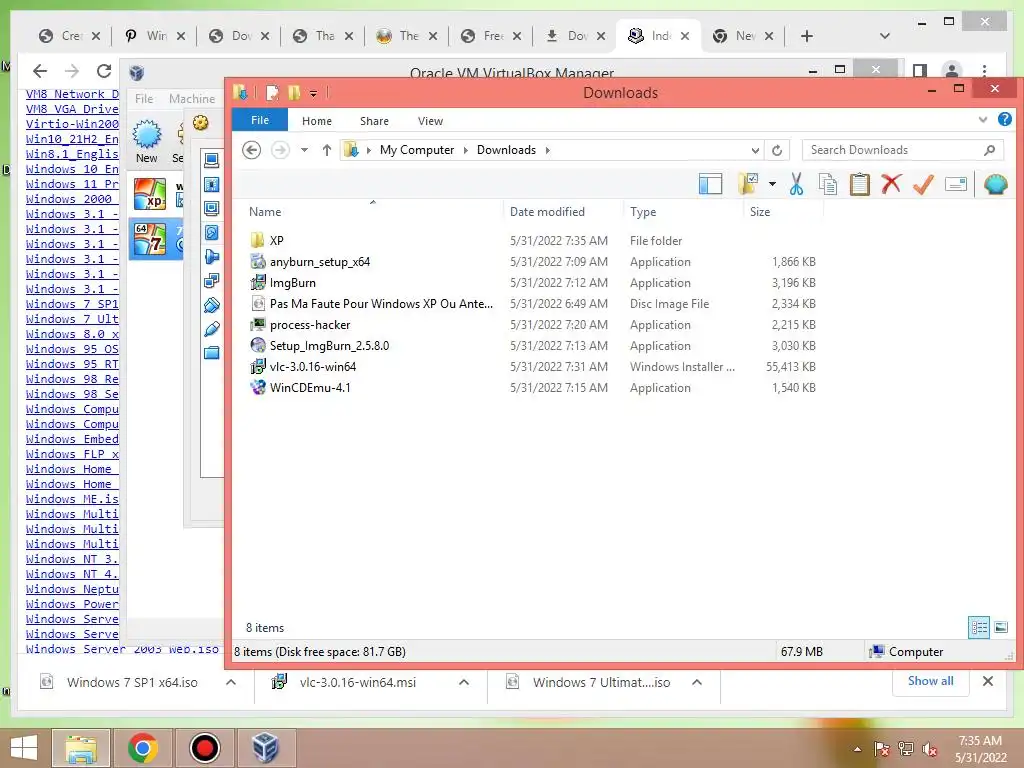Expand the address bar history dropdown
Viewport: 1024px width, 768px height.
[x=755, y=150]
